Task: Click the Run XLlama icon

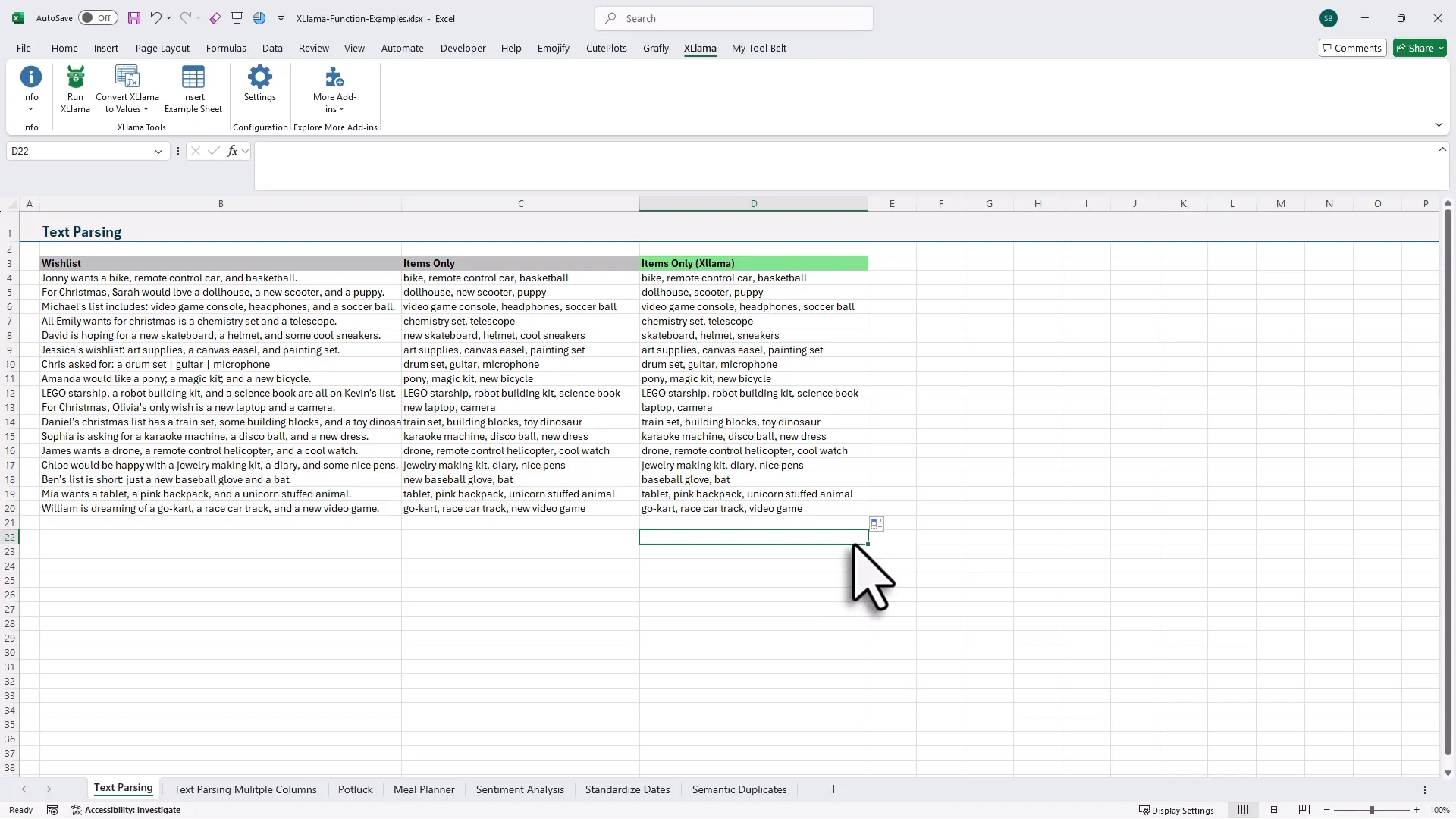Action: tap(75, 78)
